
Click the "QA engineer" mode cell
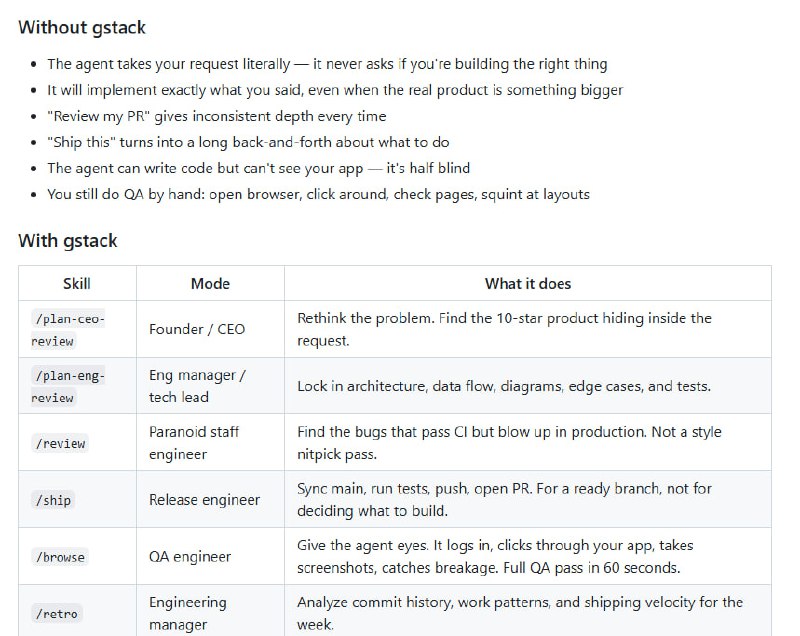[x=190, y=557]
